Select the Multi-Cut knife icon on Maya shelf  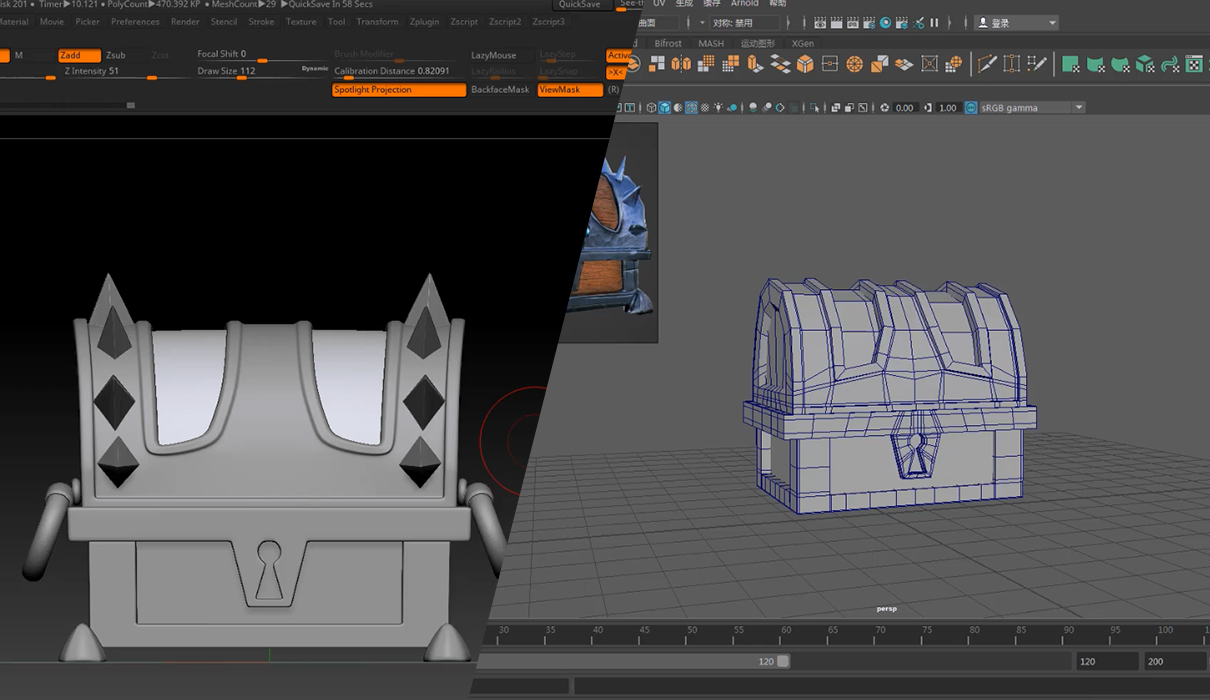tap(987, 63)
